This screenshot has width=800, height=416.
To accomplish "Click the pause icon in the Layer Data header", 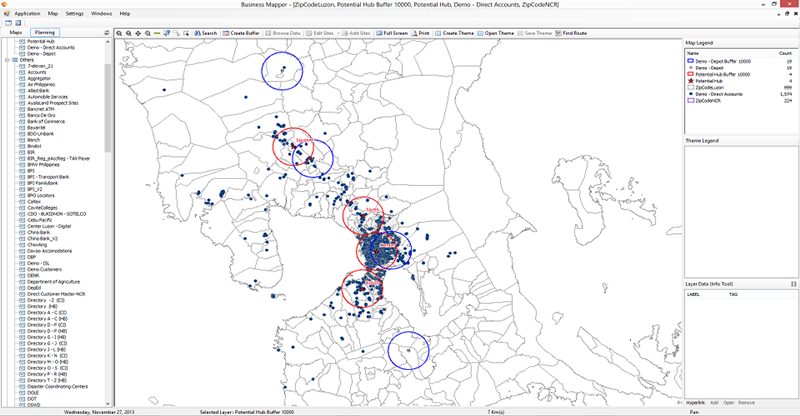I will pos(793,284).
